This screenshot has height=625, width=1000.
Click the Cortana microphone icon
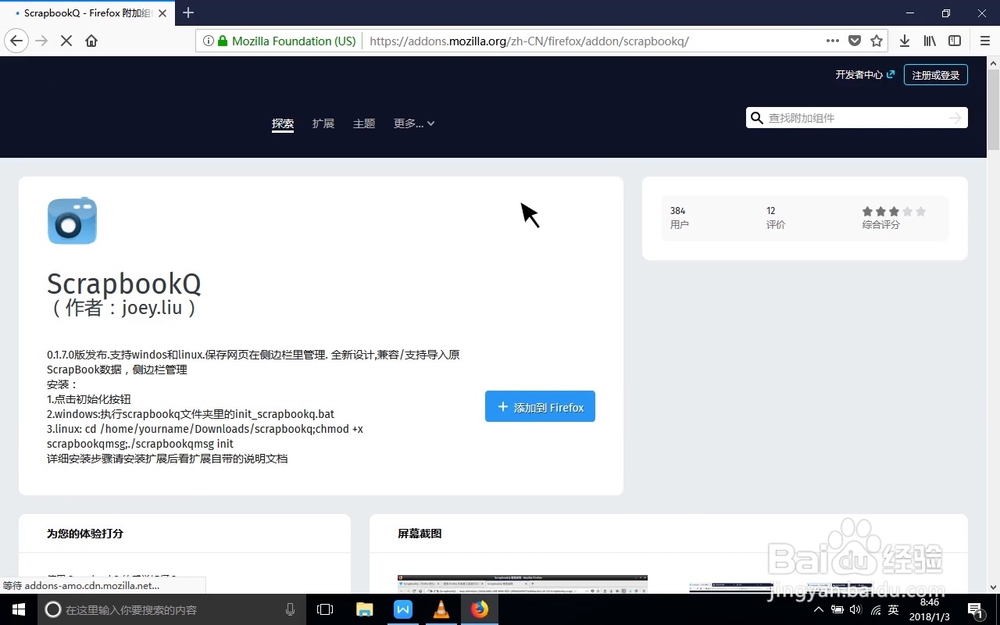click(x=290, y=610)
